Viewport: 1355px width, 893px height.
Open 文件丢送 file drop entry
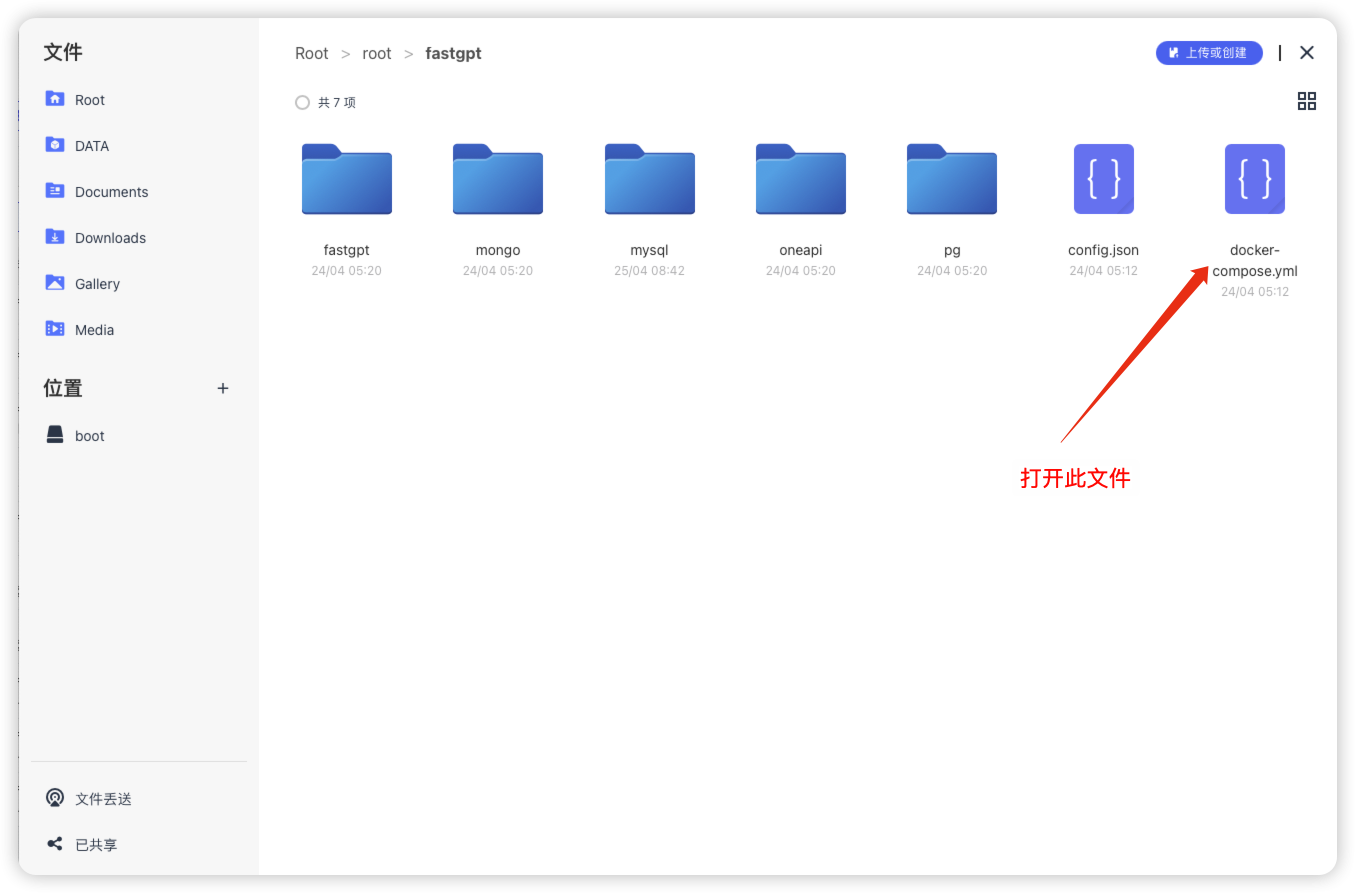click(103, 799)
